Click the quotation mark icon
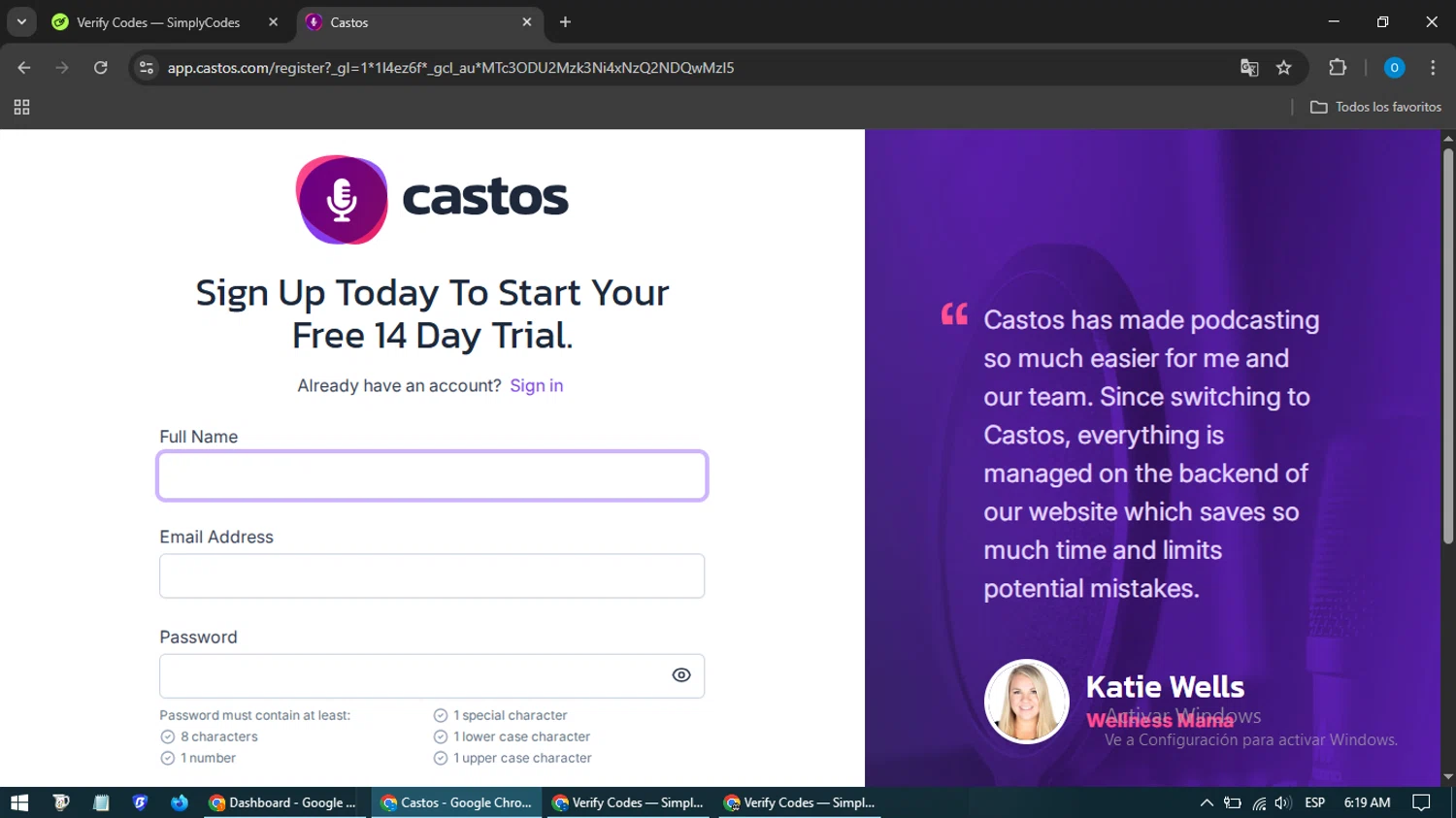The width and height of the screenshot is (1456, 818). 954,313
